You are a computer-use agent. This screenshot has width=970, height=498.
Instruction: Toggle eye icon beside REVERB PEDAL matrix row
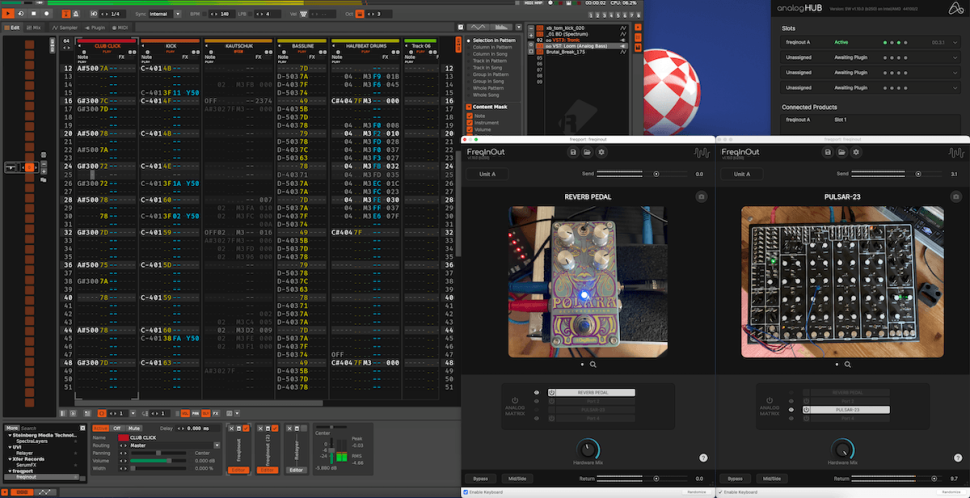(x=536, y=392)
